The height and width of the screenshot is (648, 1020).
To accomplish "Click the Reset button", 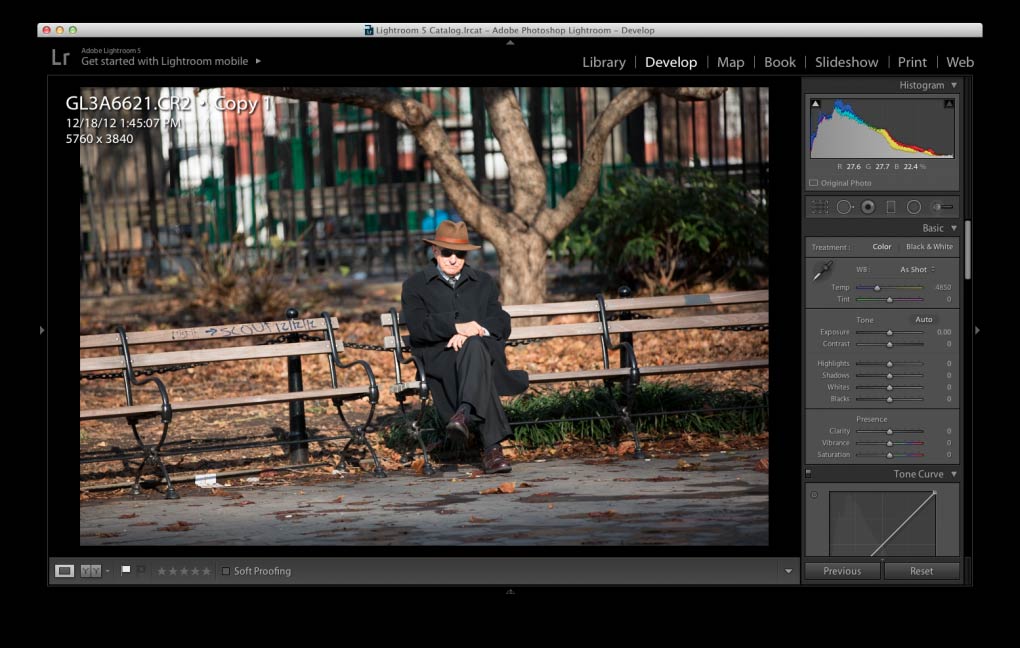I will pyautogui.click(x=921, y=570).
